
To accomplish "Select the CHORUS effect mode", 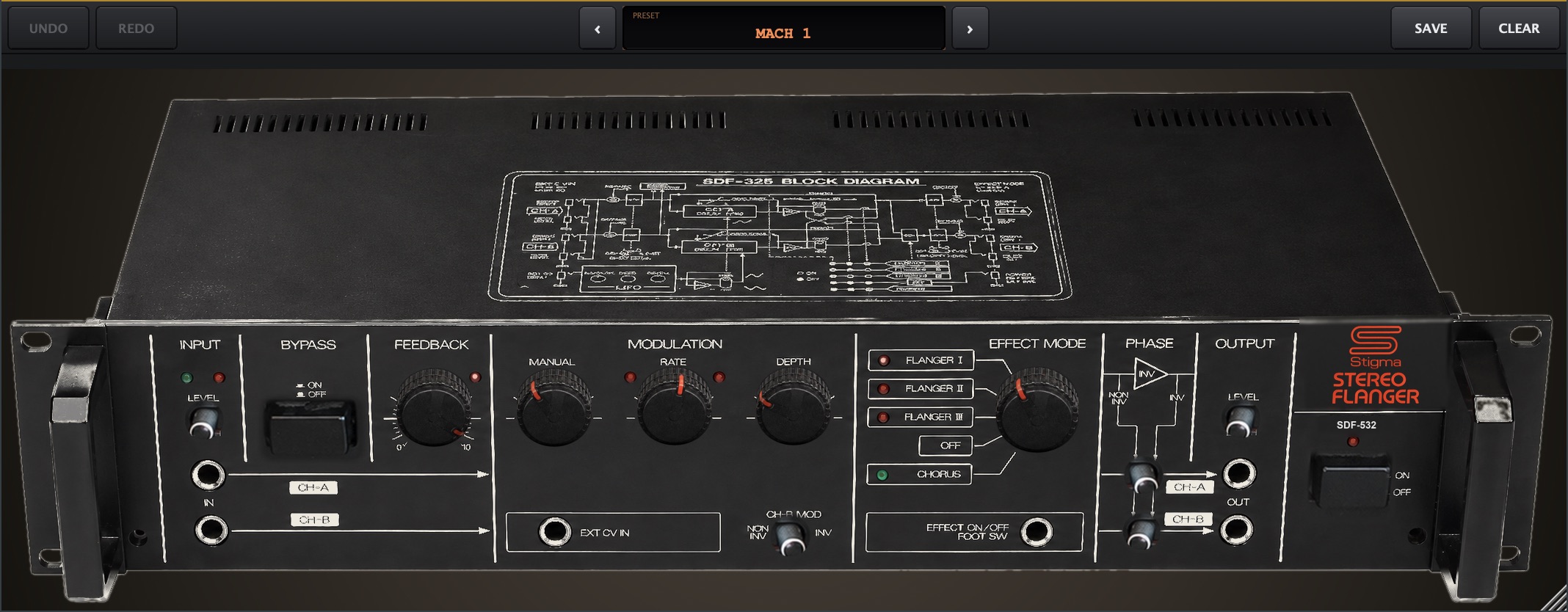I will [920, 474].
